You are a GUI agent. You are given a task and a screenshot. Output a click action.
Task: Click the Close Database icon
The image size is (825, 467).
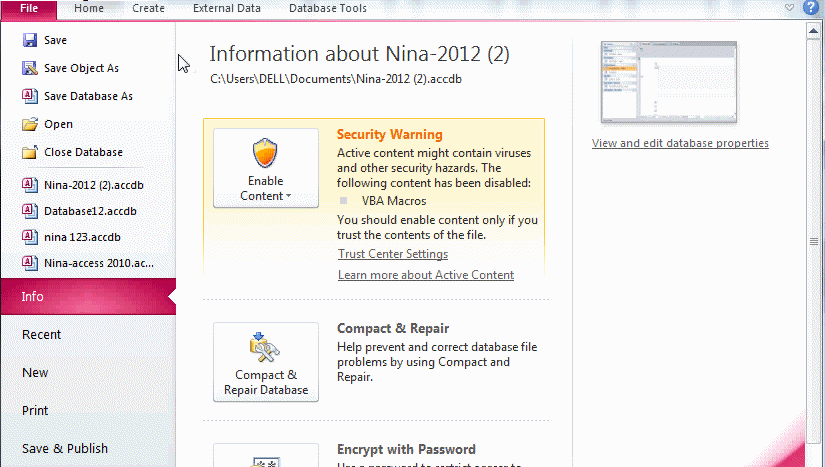[29, 153]
